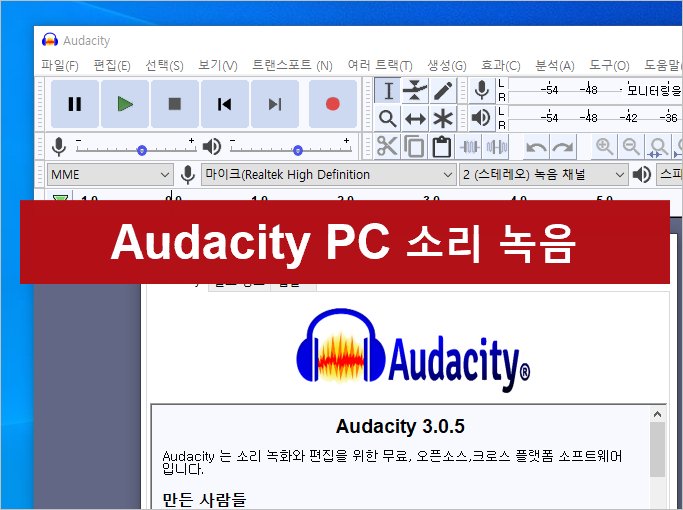Click the 만든 사람들 heading text
The image size is (683, 510).
(204, 499)
